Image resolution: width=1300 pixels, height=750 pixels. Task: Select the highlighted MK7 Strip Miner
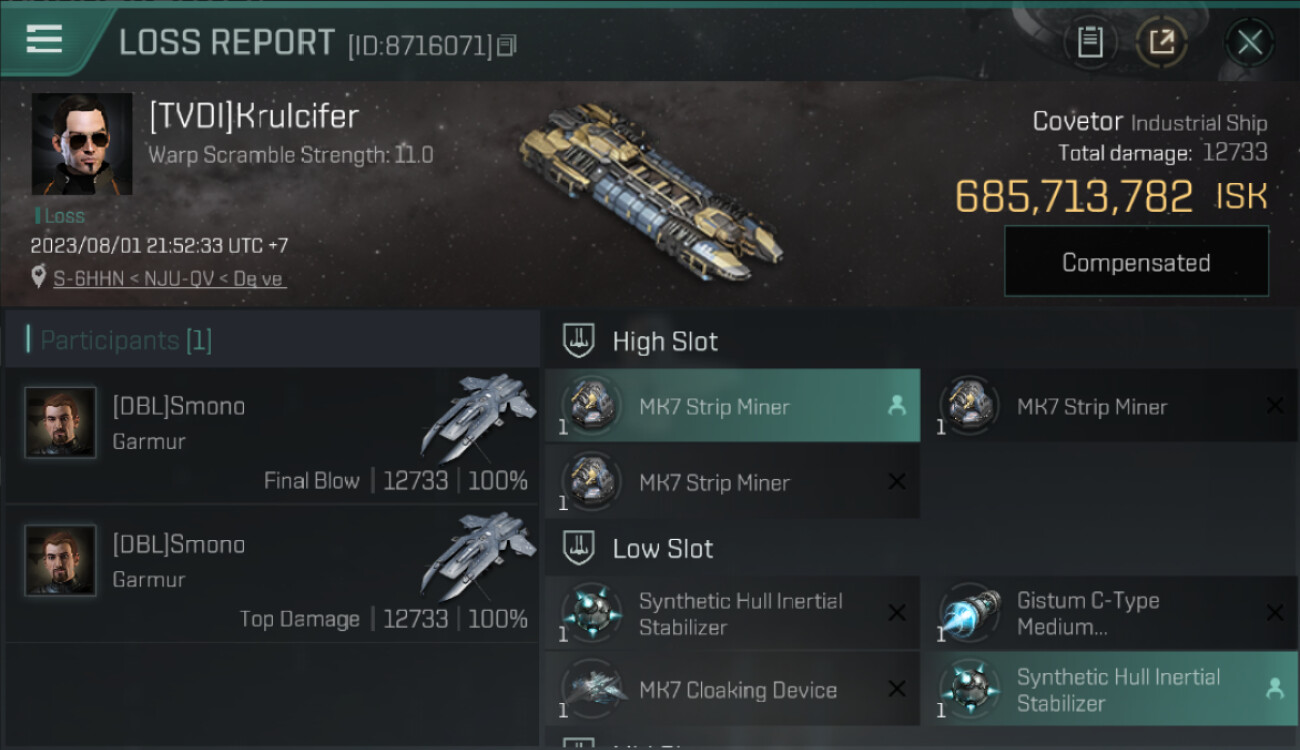tap(732, 406)
